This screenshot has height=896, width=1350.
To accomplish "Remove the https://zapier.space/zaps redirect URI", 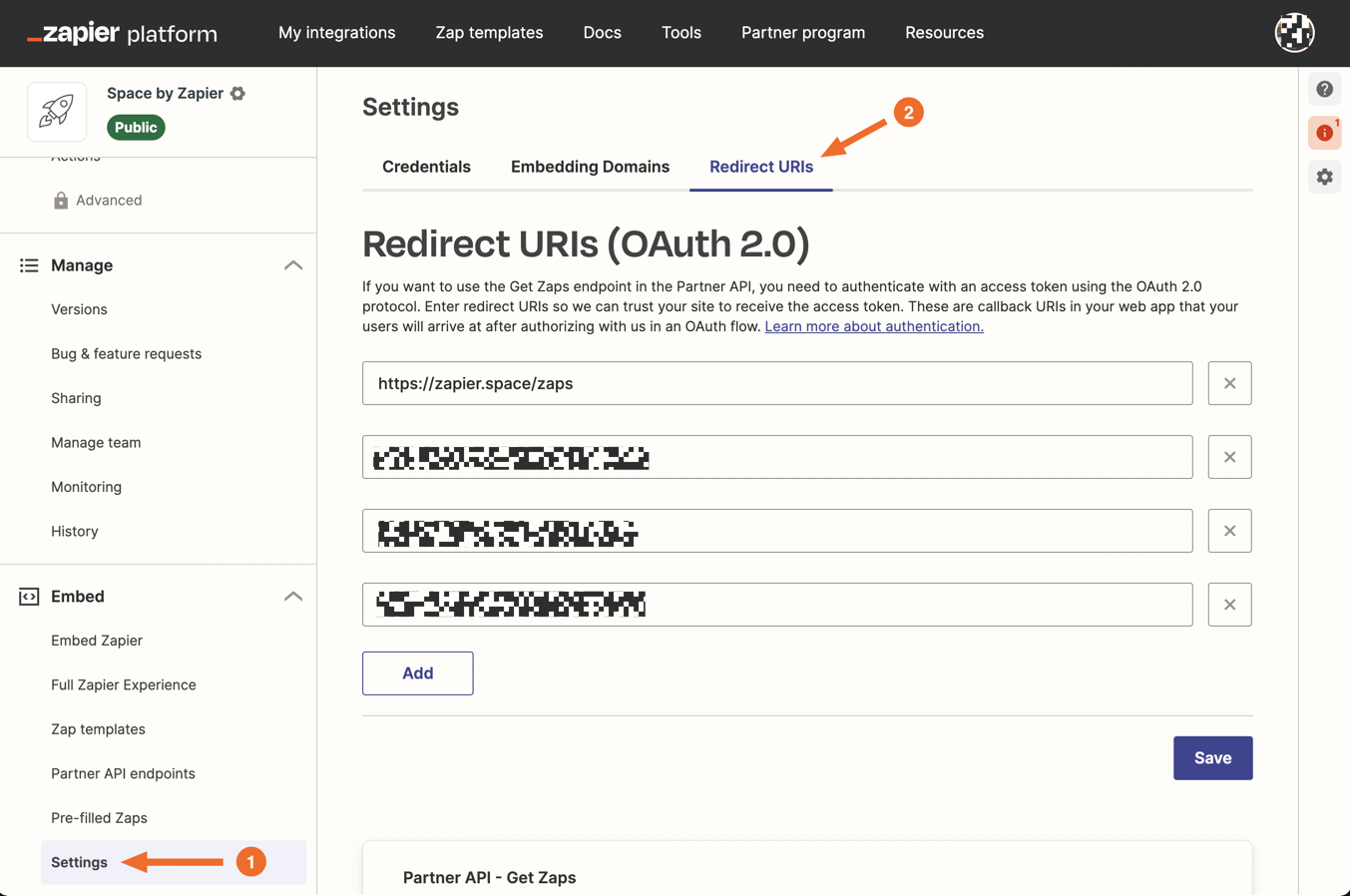I will click(x=1229, y=383).
